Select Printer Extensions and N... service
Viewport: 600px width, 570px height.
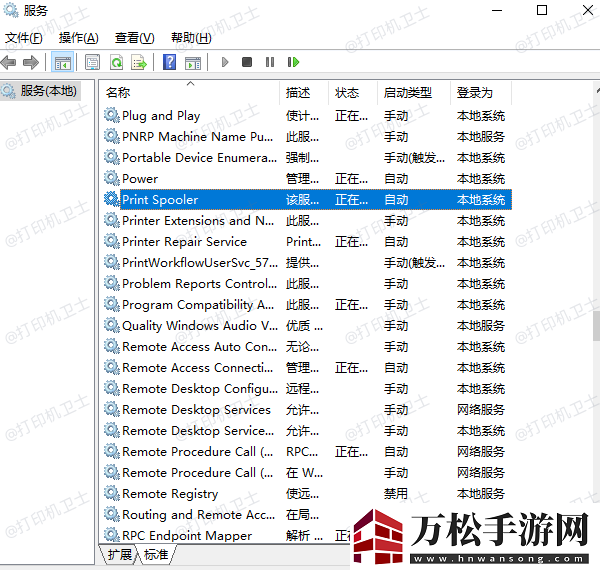pos(198,221)
